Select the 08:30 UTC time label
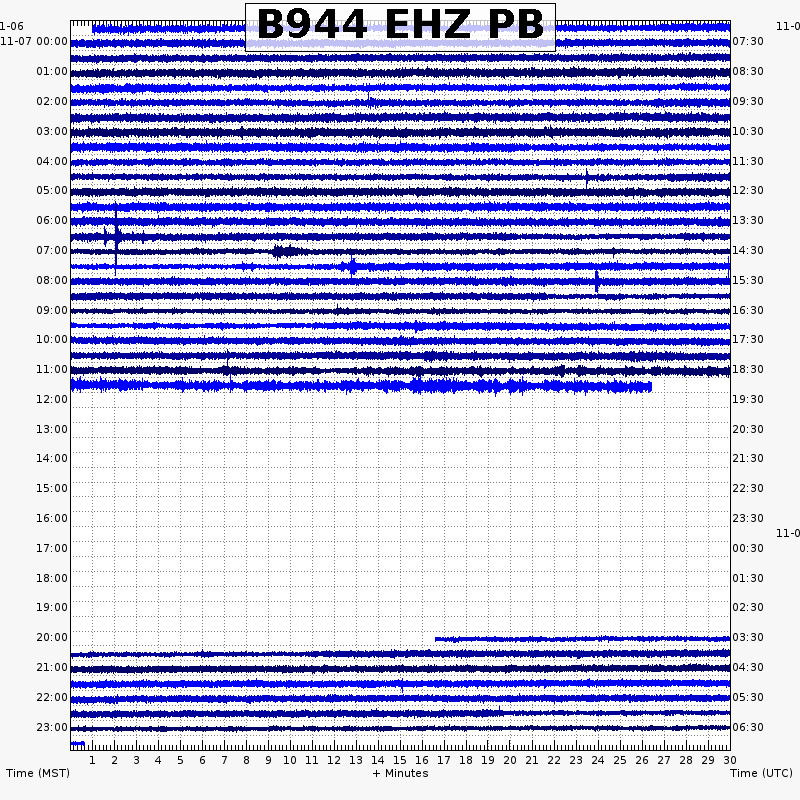This screenshot has width=800, height=800. pyautogui.click(x=748, y=71)
